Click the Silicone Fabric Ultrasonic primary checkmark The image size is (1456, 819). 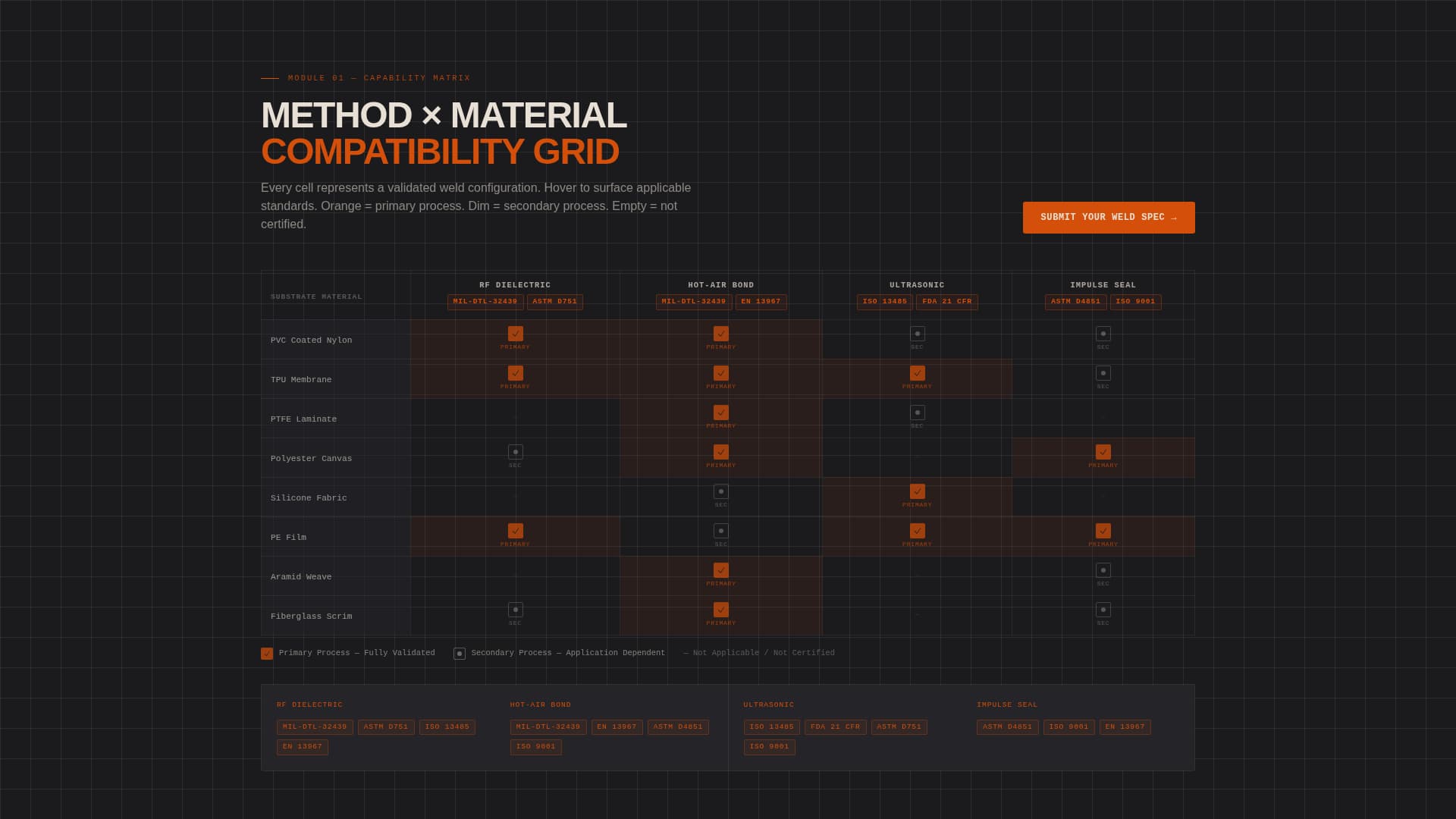point(916,491)
